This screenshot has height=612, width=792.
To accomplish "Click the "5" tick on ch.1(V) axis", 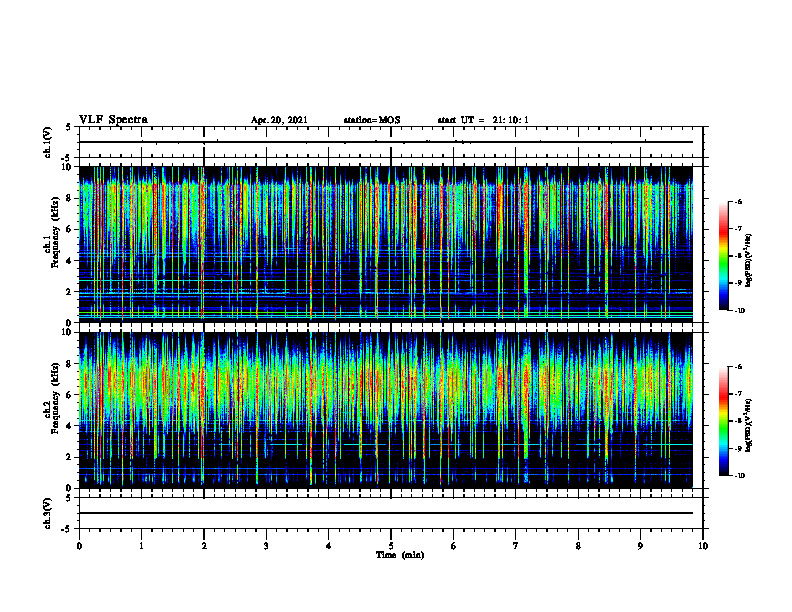I will [x=70, y=128].
